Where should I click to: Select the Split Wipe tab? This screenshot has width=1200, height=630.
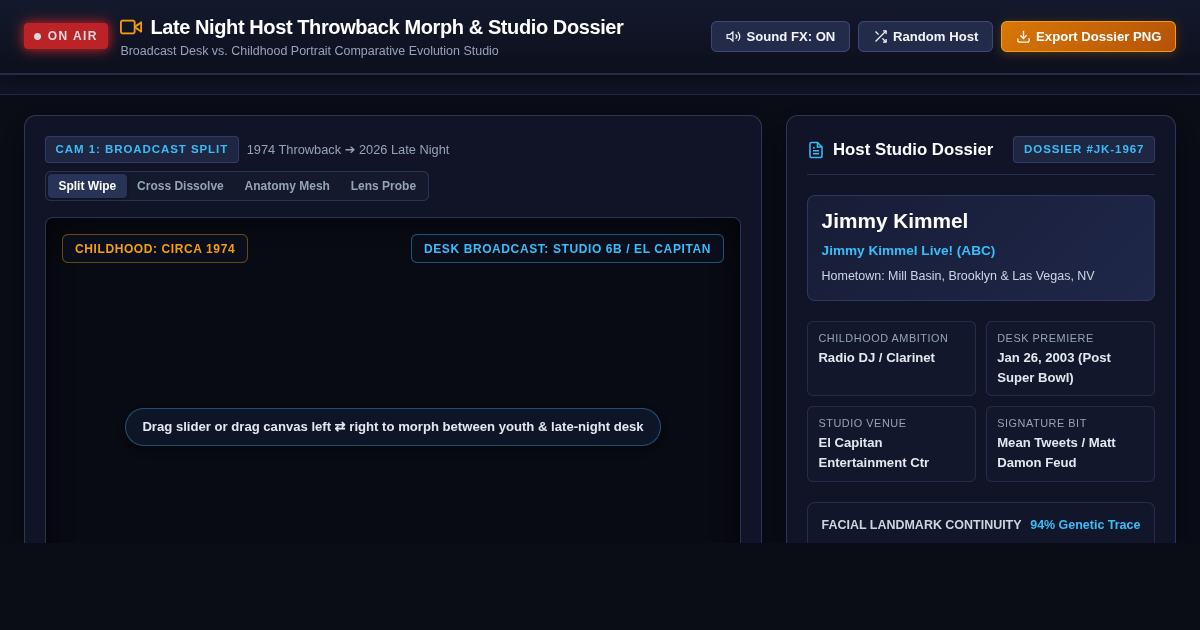(87, 186)
